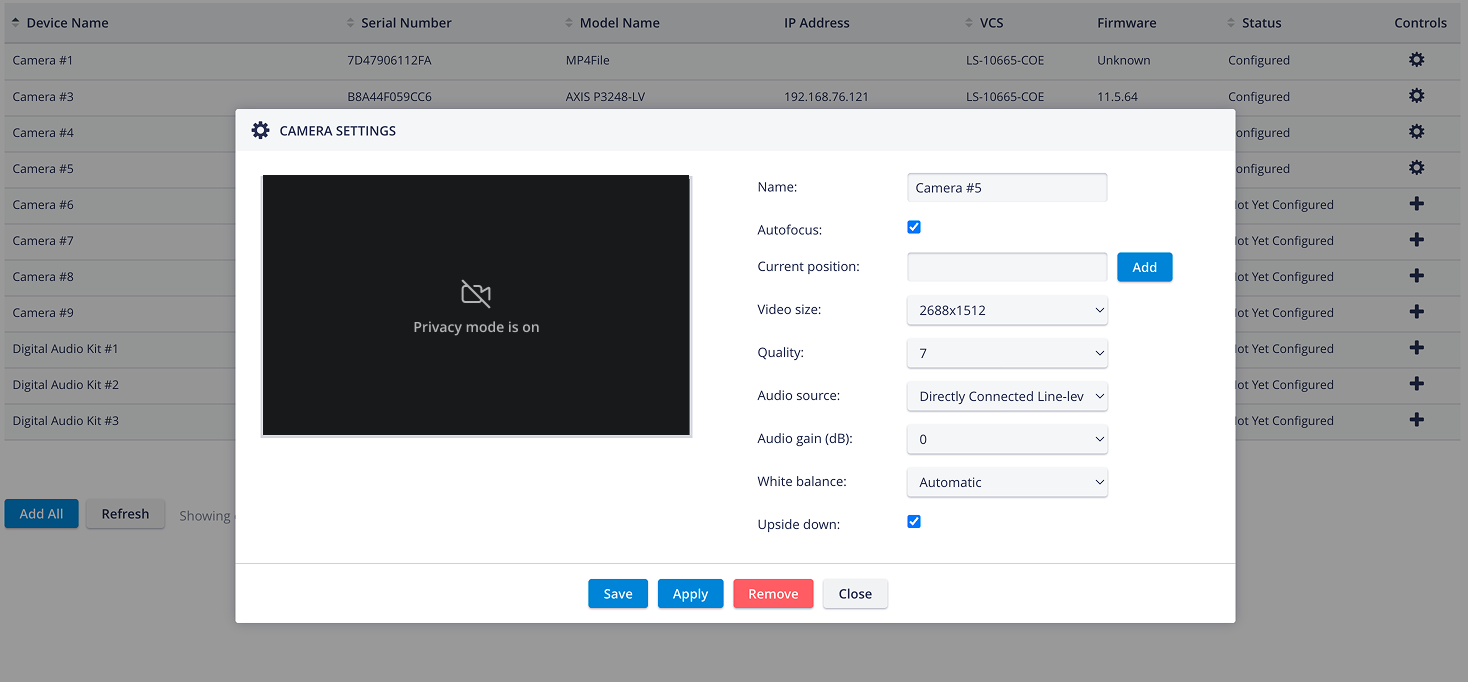Remove this camera

(773, 594)
